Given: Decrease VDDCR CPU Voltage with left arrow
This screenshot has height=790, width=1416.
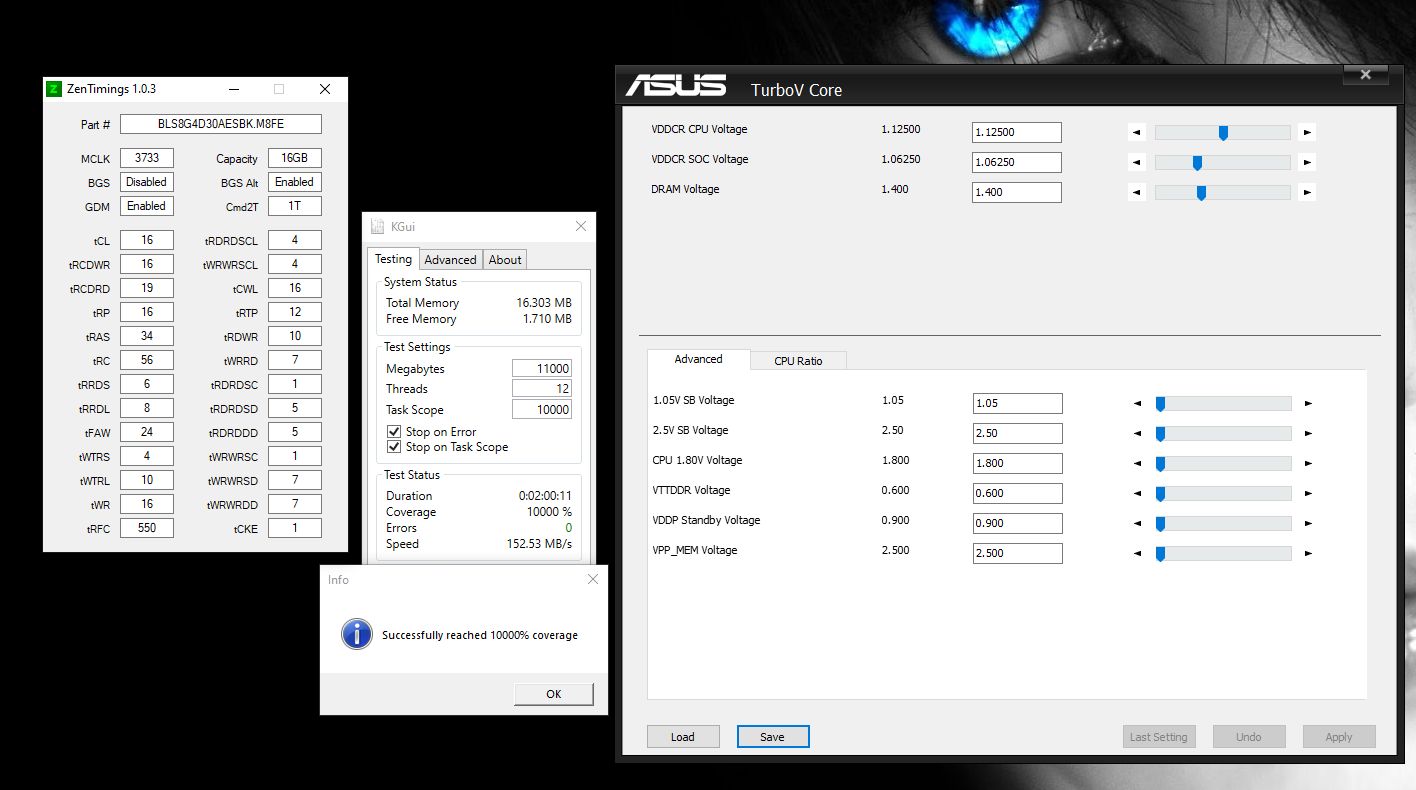Looking at the screenshot, I should tap(1137, 132).
